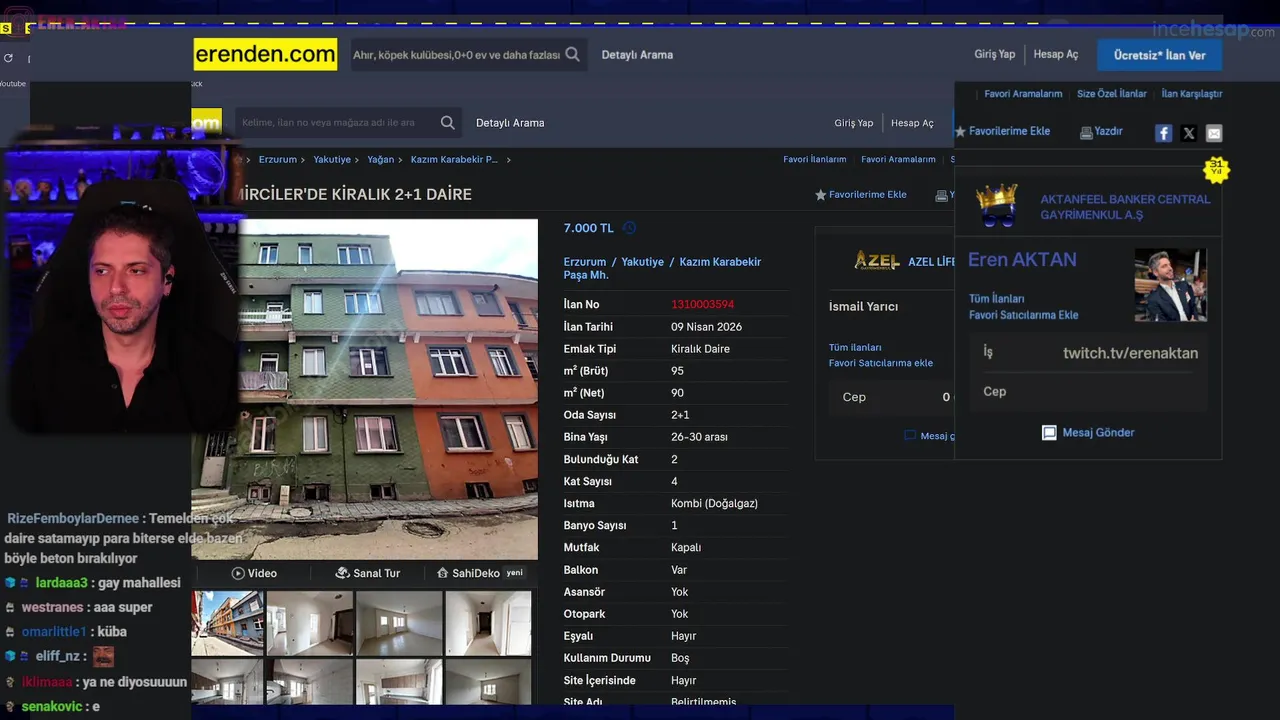Click the browser reload icon
1280x720 pixels.
(x=8, y=58)
